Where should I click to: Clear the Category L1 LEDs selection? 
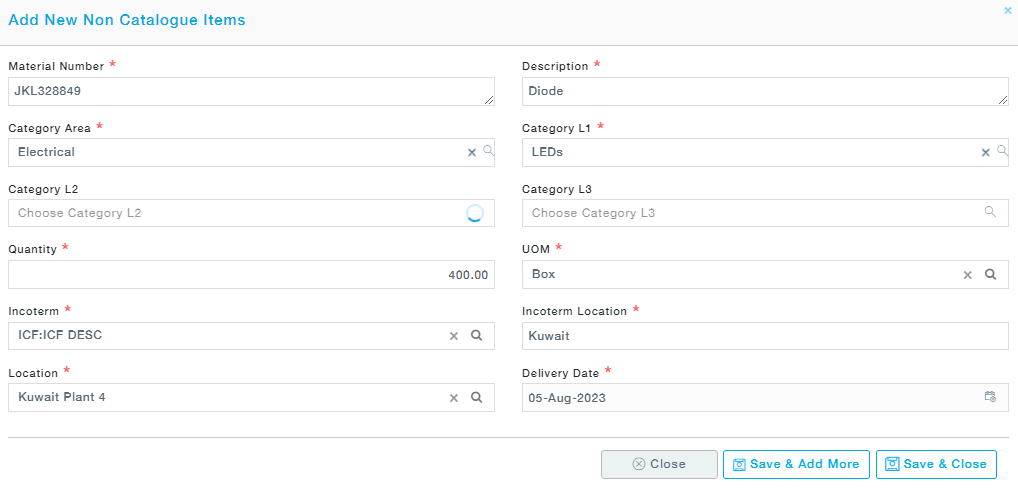tap(985, 152)
